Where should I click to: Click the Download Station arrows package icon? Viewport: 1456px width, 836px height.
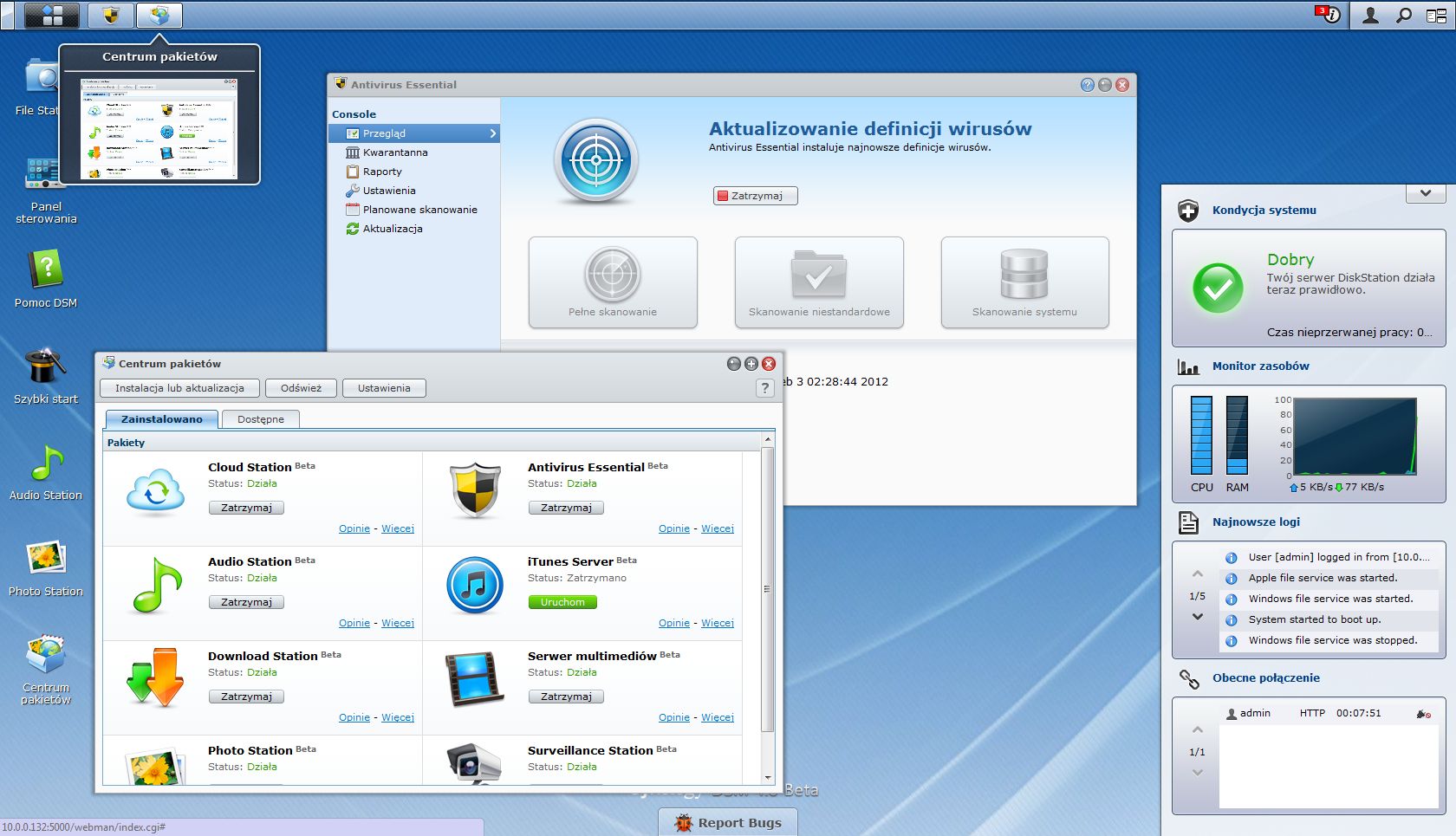pyautogui.click(x=155, y=678)
